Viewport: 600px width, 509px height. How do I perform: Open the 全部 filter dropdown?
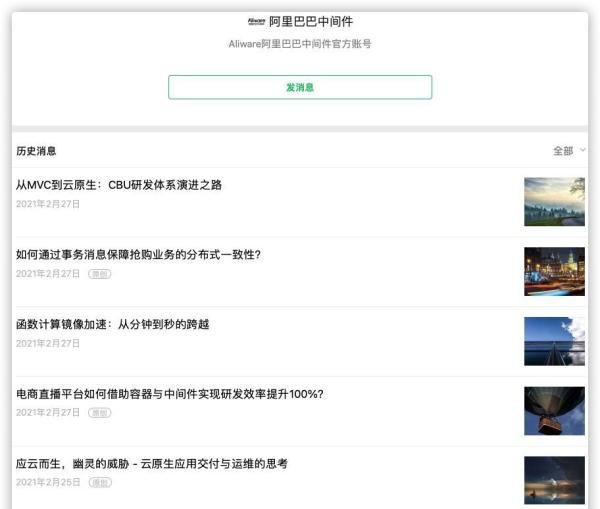click(x=569, y=151)
